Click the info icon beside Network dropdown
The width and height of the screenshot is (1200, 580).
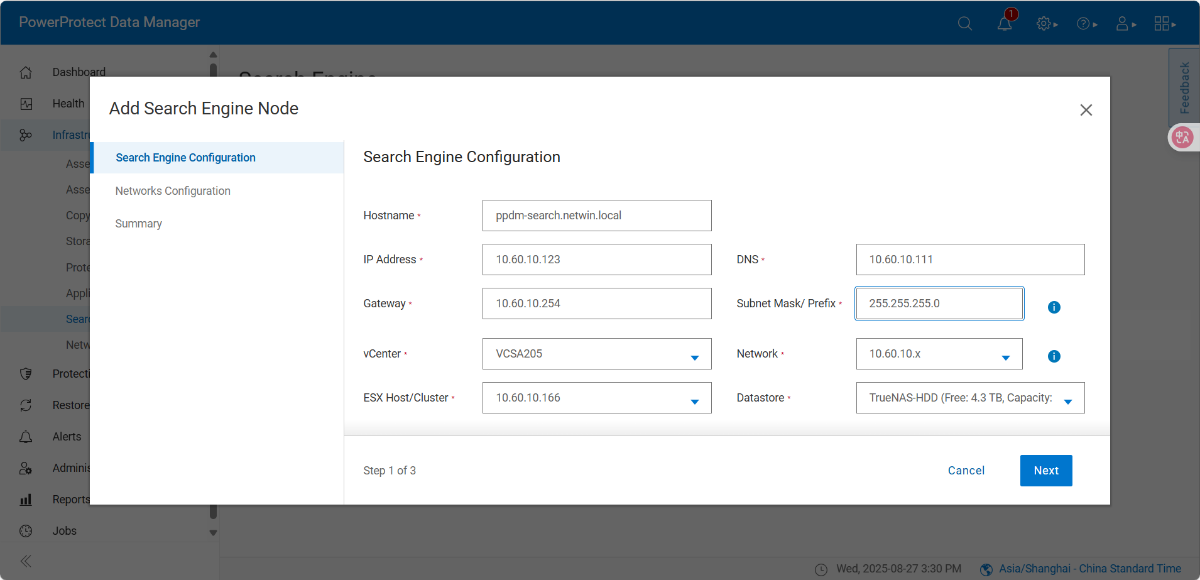1054,356
